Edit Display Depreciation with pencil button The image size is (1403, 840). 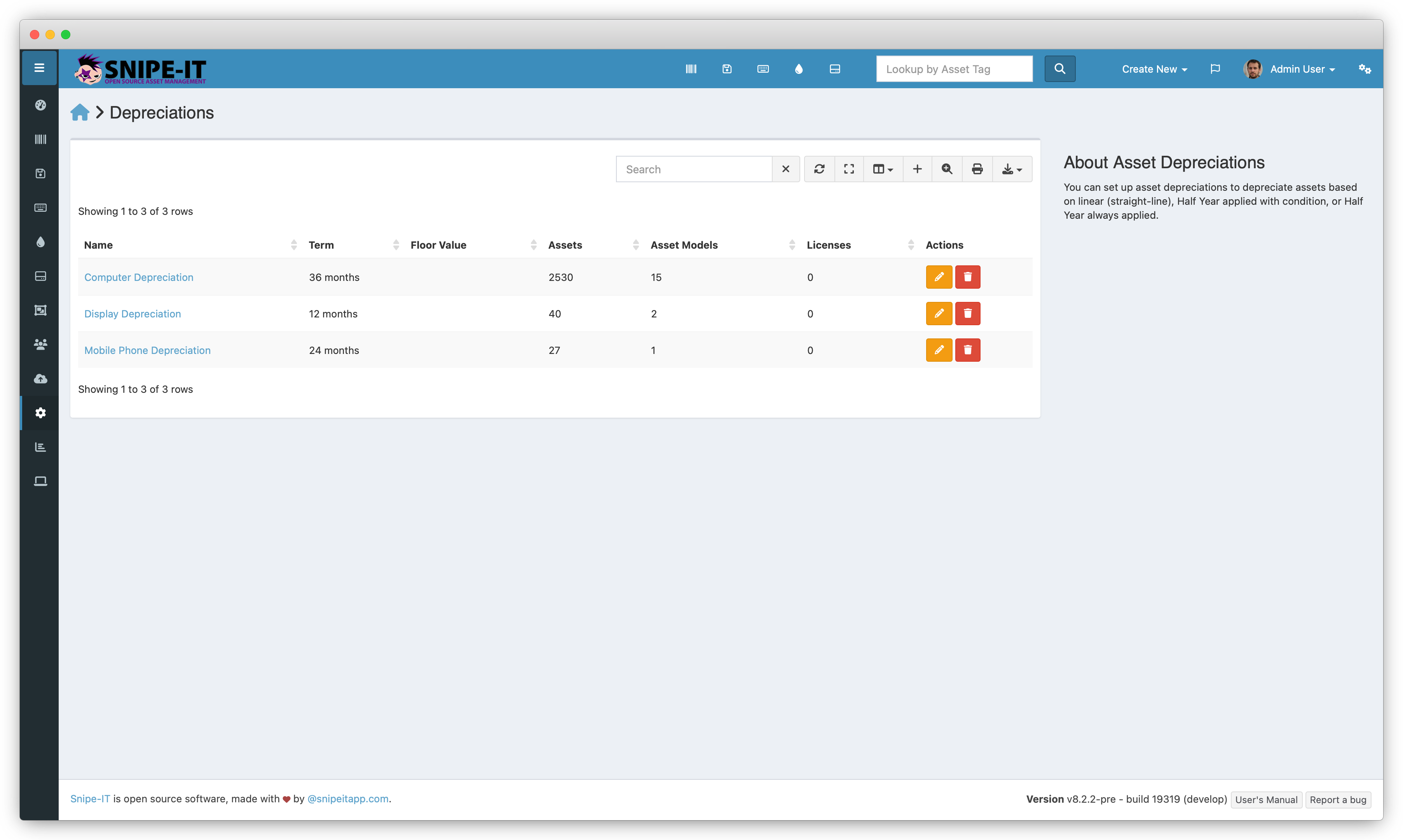[x=939, y=314]
